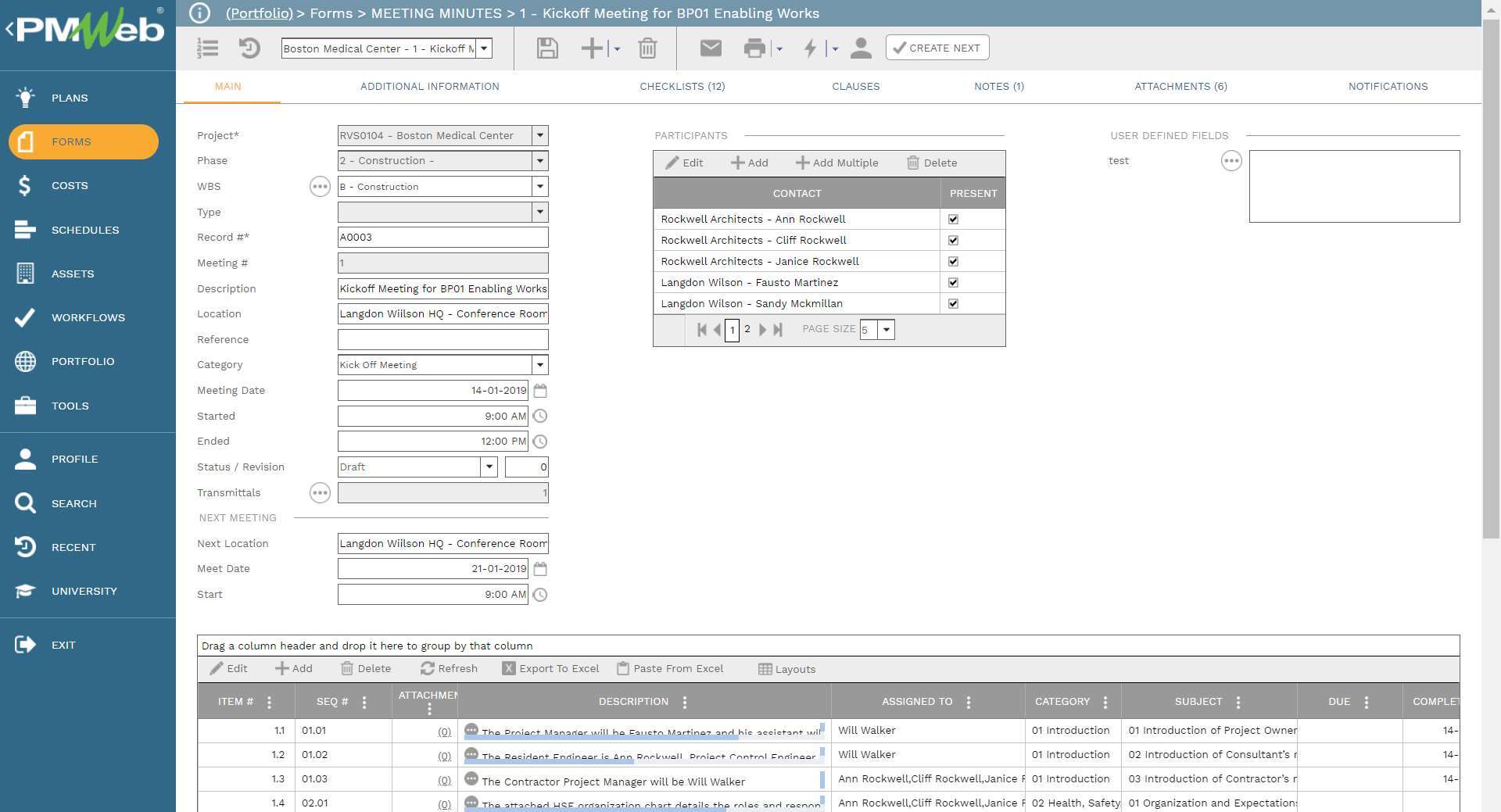Expand the Category dropdown
This screenshot has width=1501, height=812.
click(x=539, y=365)
